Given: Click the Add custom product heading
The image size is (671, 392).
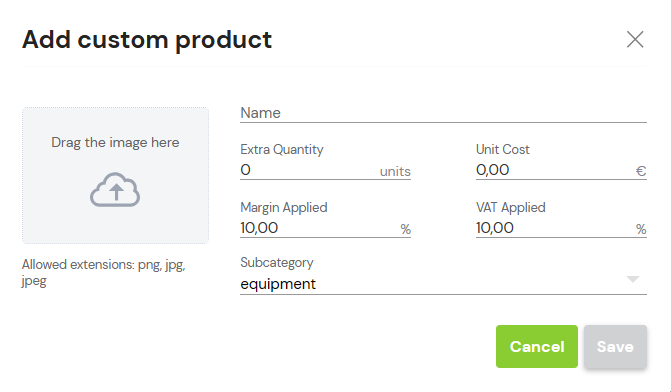Looking at the screenshot, I should point(147,40).
